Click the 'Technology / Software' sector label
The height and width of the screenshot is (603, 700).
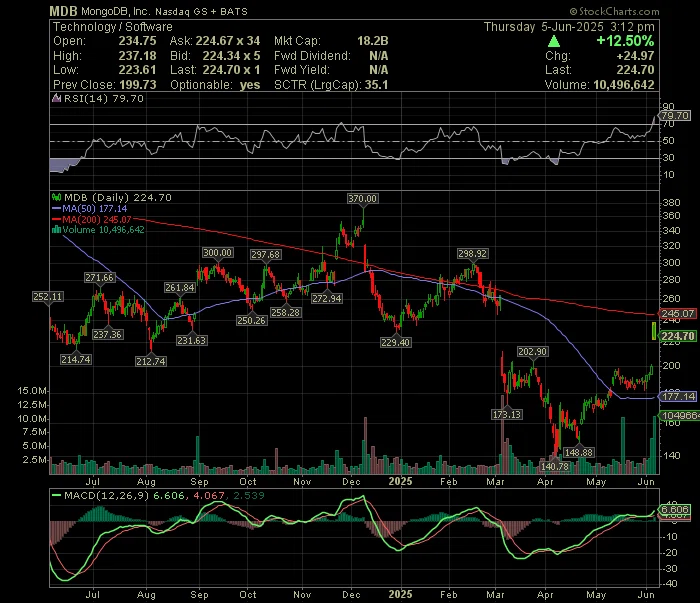(113, 27)
